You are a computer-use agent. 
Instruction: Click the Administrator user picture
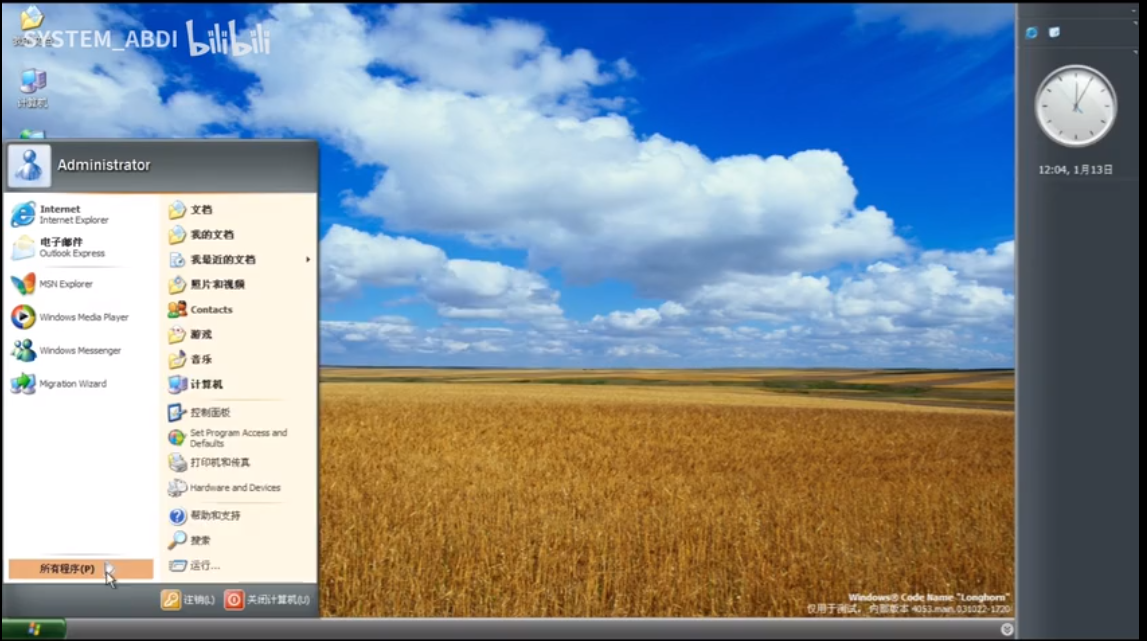pyautogui.click(x=28, y=165)
